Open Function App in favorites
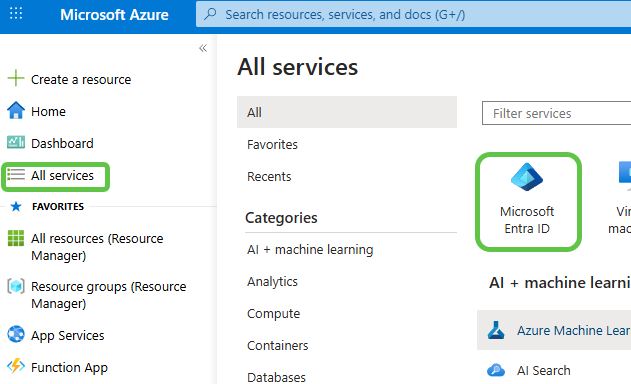The height and width of the screenshot is (384, 631). [69, 367]
